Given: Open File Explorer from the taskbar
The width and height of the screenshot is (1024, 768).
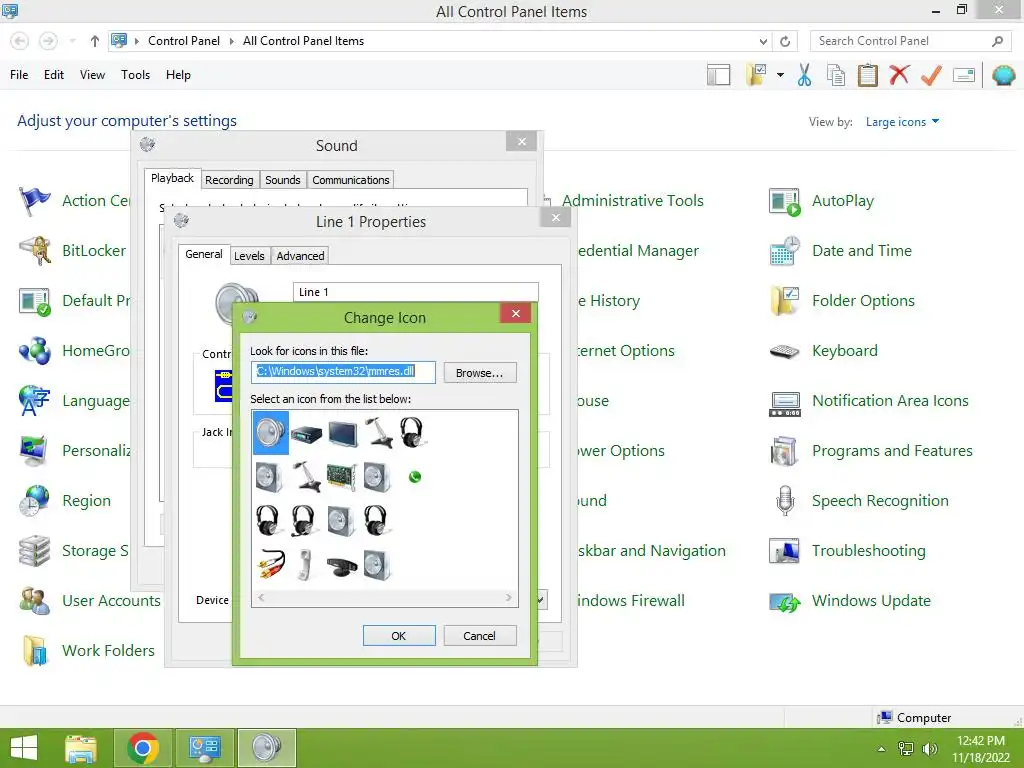Looking at the screenshot, I should 81,748.
